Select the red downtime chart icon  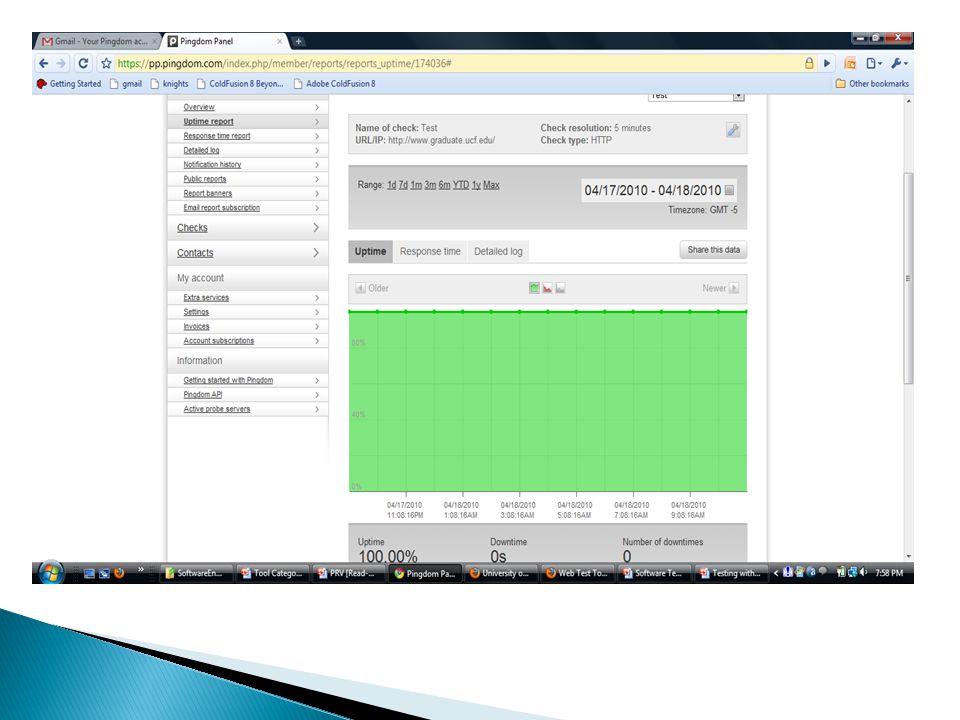coord(547,288)
